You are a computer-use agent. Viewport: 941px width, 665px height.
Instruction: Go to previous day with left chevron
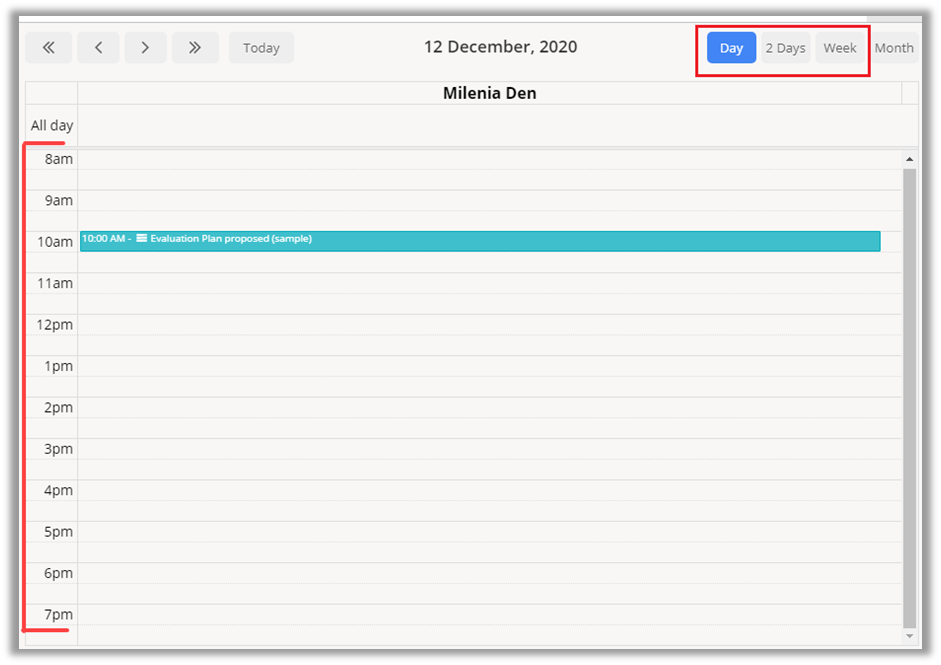[98, 48]
